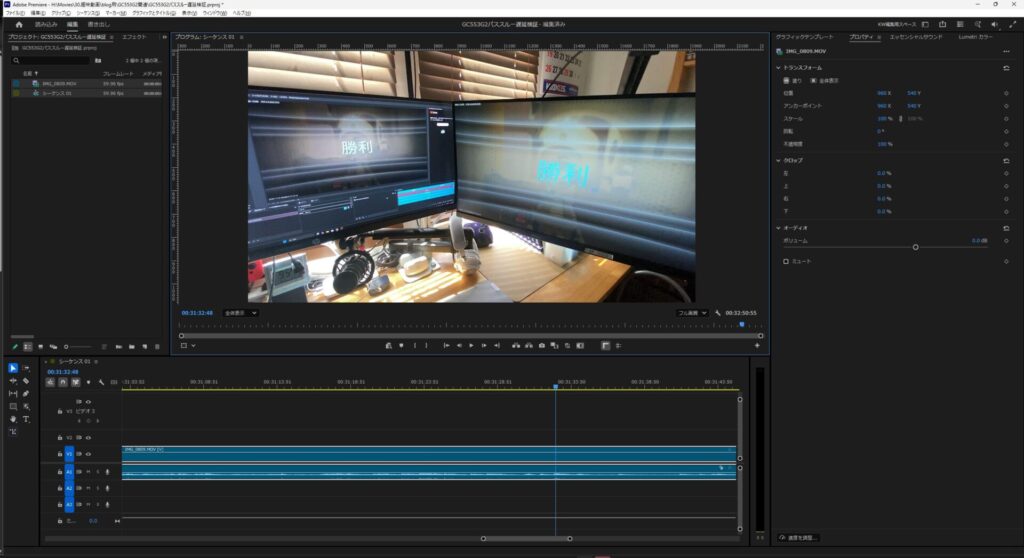
Task: Click the Export Frame camera icon
Action: (541, 345)
